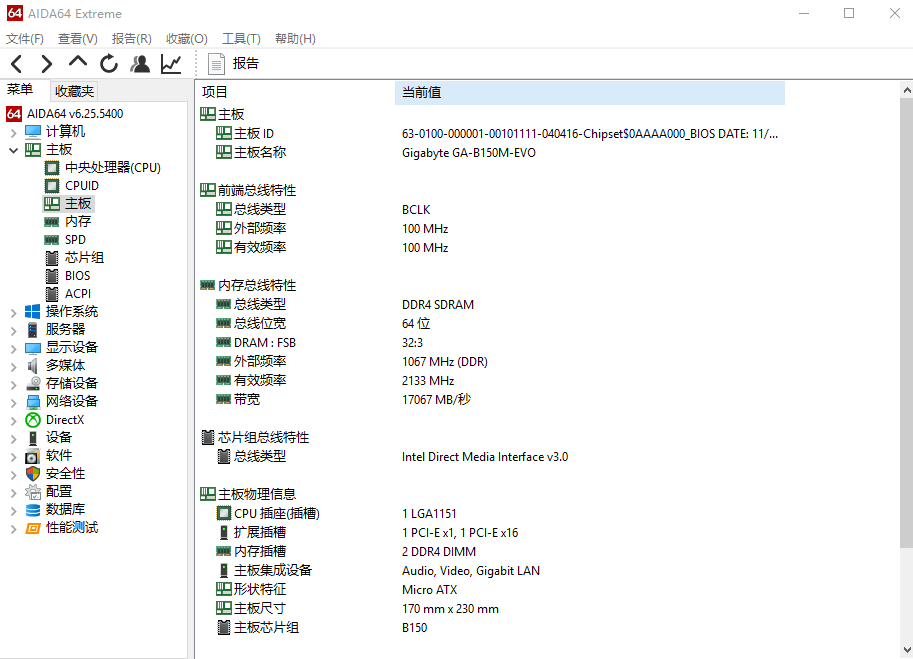Click the vertical scrollbar thumb in report pane

[x=907, y=323]
